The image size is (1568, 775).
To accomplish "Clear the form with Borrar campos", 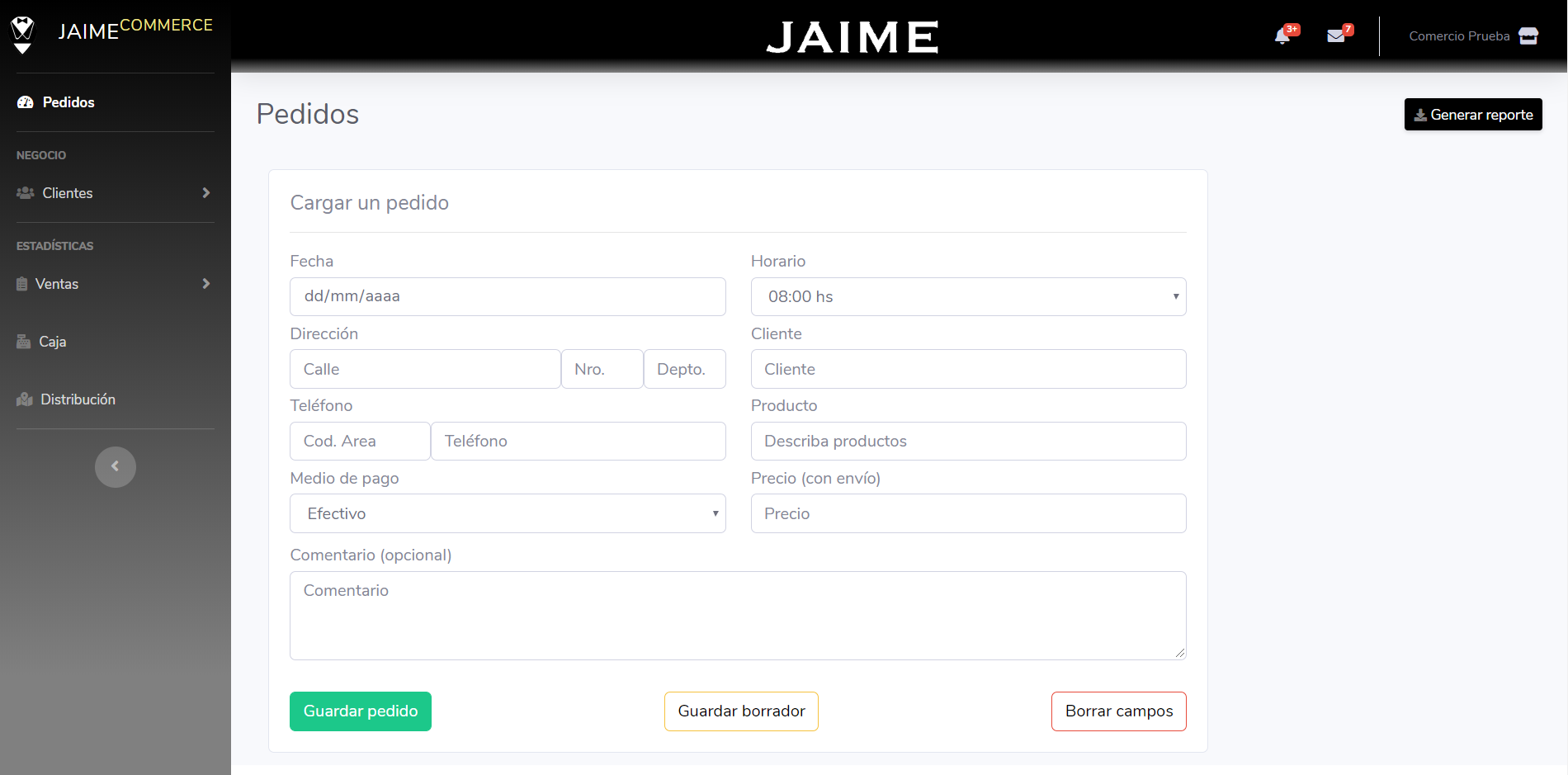I will click(x=1118, y=711).
